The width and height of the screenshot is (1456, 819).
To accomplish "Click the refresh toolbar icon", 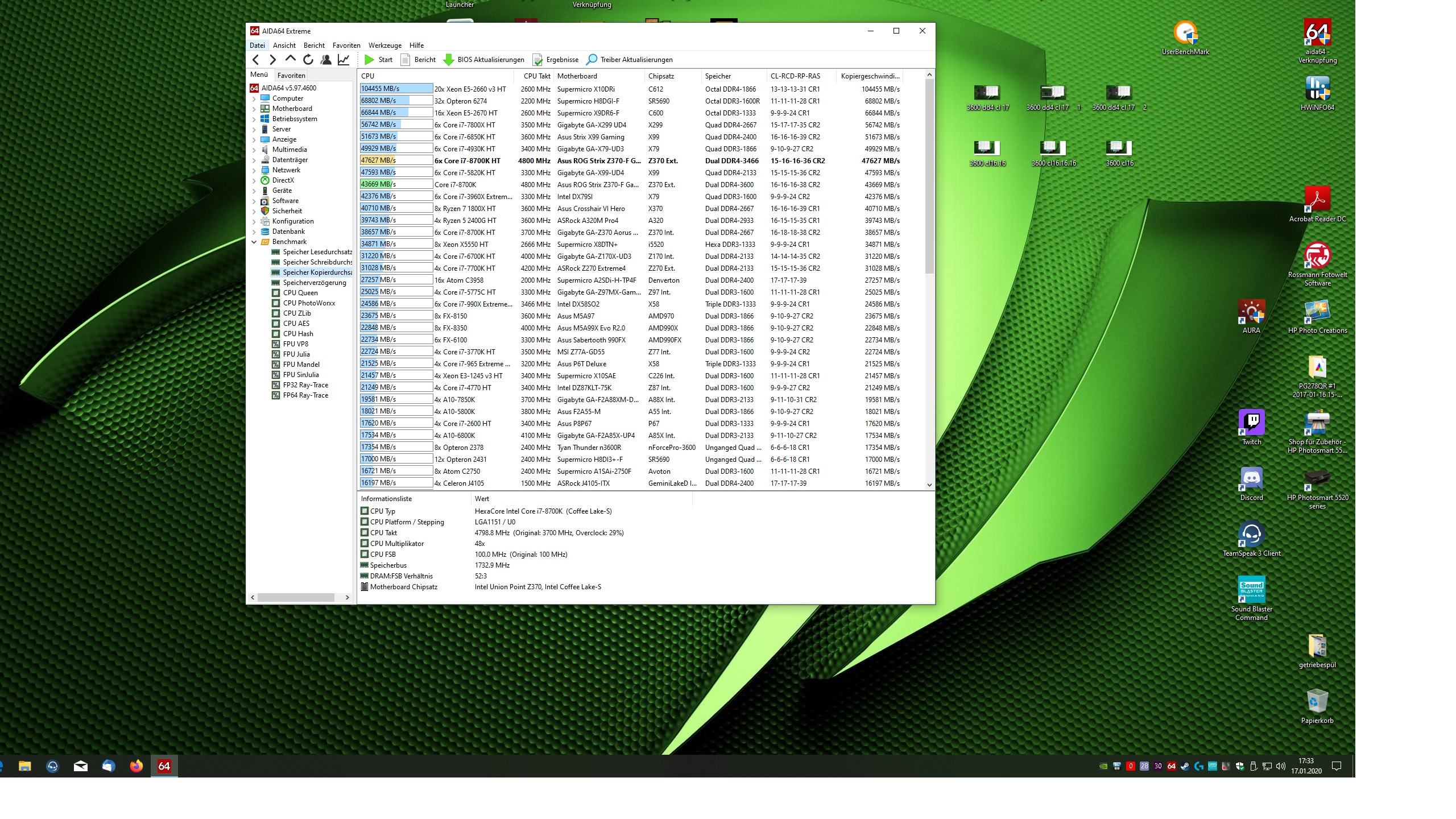I will tap(308, 60).
